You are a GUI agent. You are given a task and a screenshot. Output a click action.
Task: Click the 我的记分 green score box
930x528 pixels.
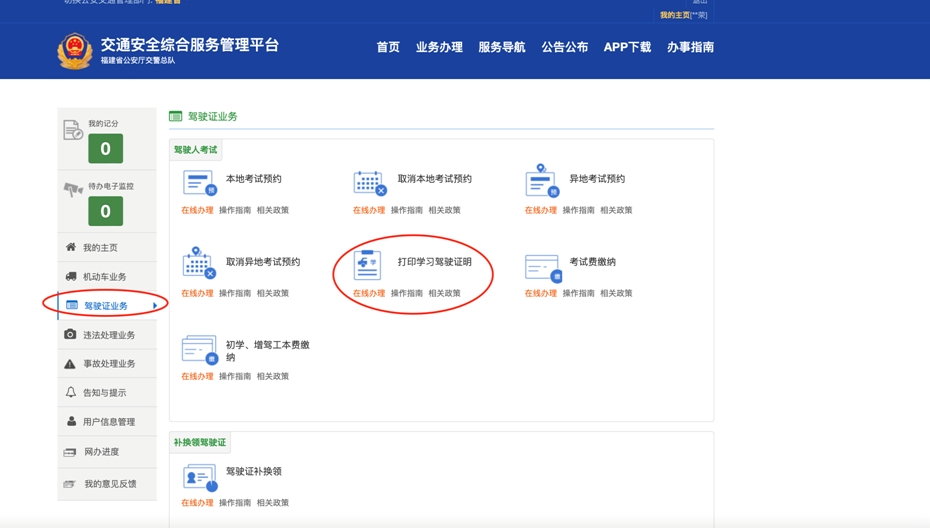click(105, 149)
